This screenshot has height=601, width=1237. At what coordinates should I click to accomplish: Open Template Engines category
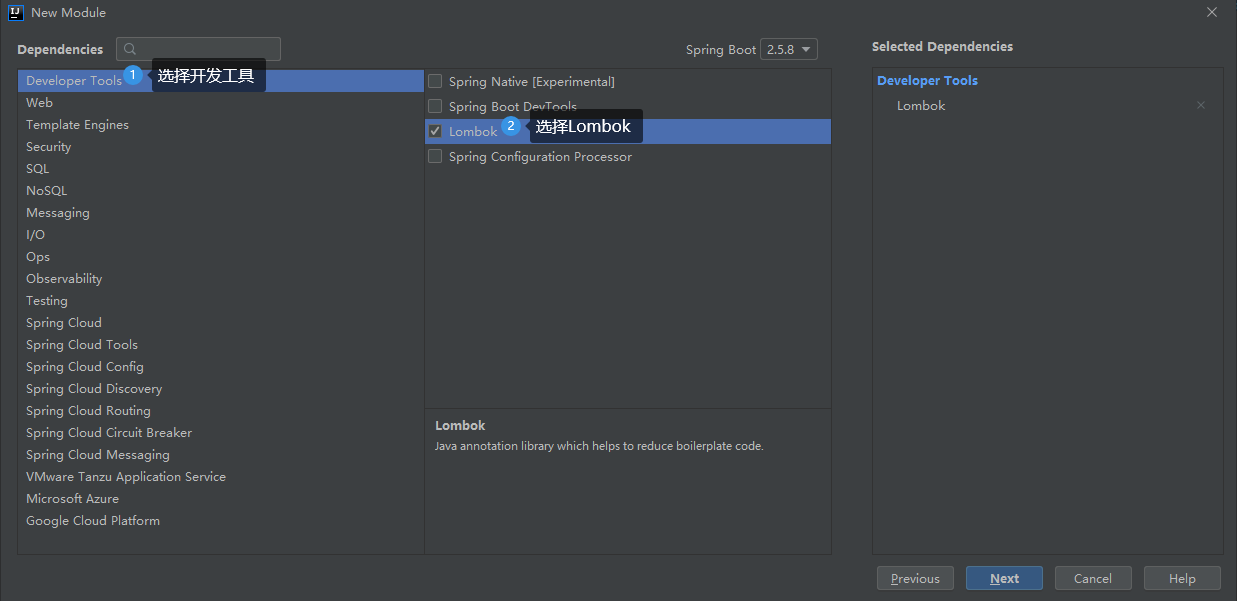pyautogui.click(x=221, y=124)
